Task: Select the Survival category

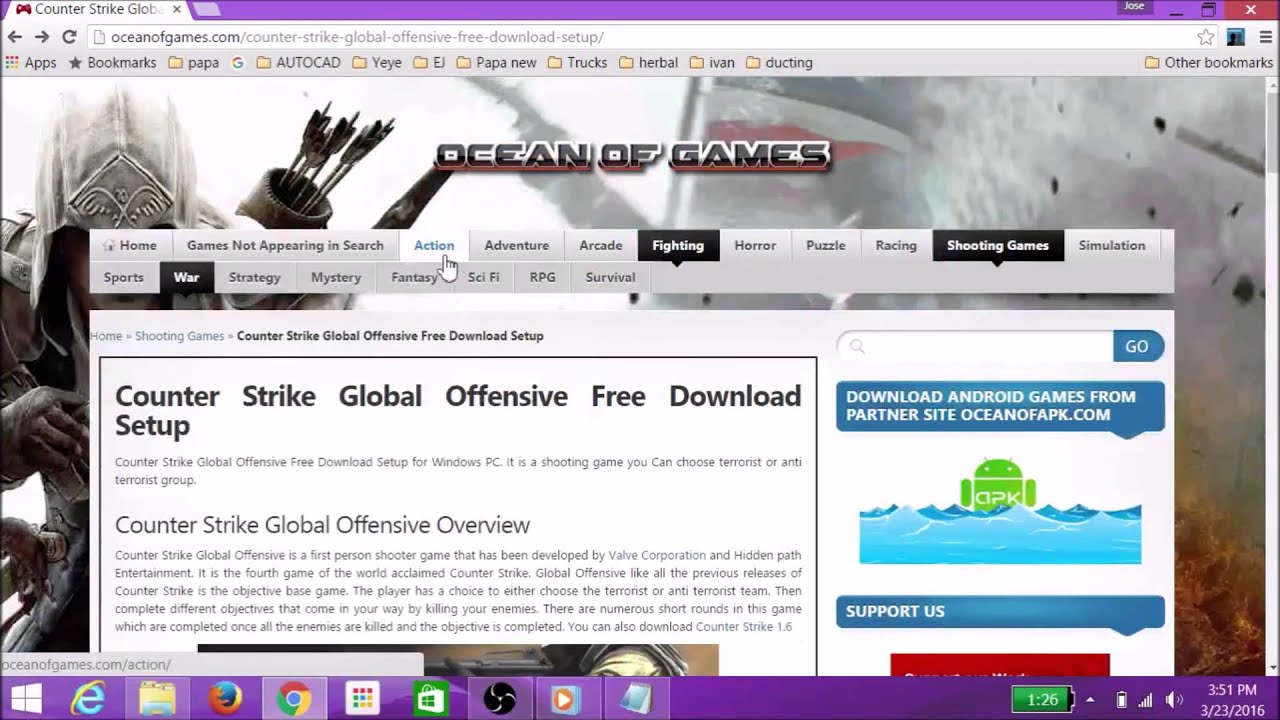Action: [x=610, y=277]
